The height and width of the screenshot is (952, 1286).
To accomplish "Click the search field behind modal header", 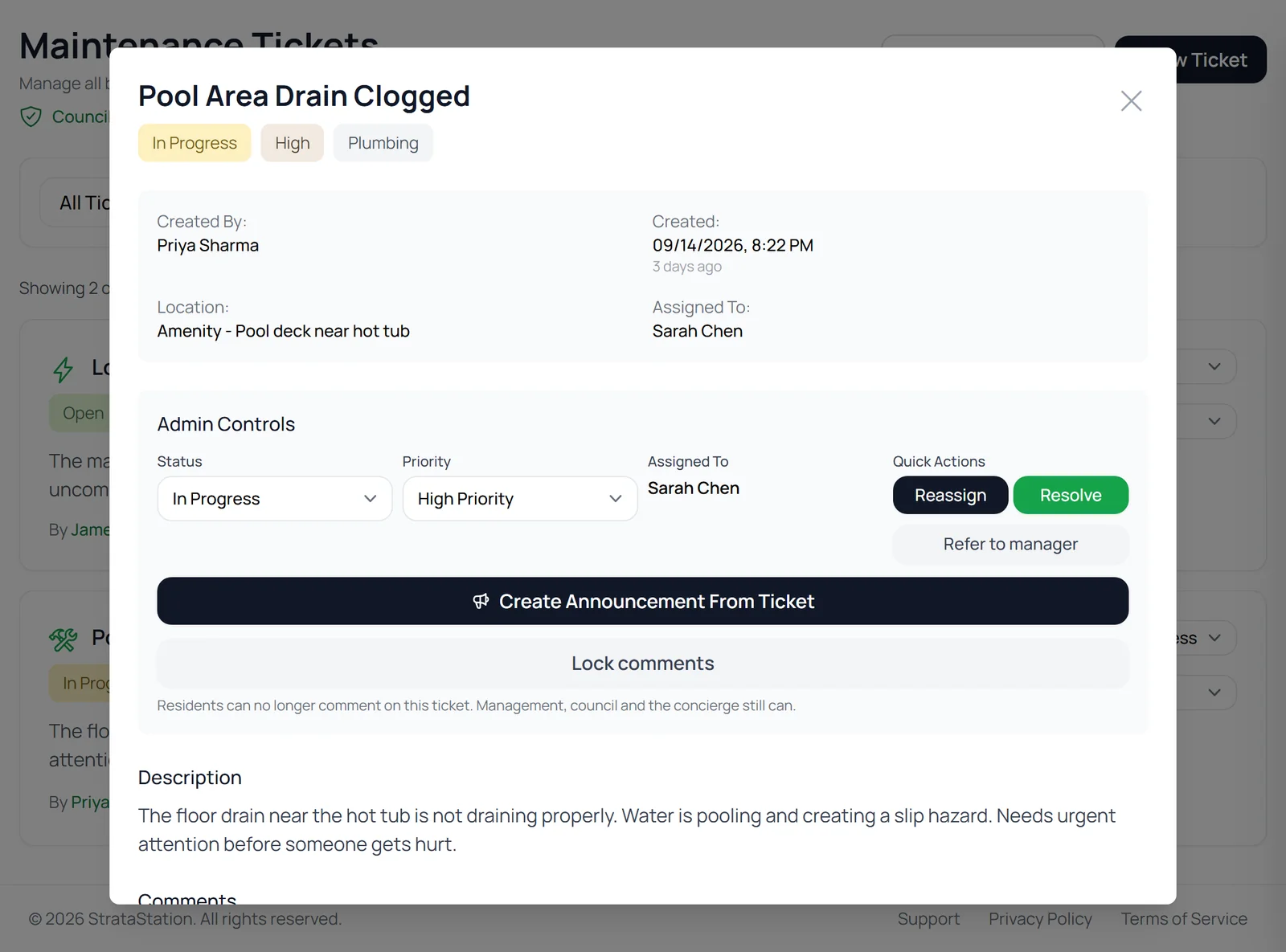I will [x=993, y=41].
